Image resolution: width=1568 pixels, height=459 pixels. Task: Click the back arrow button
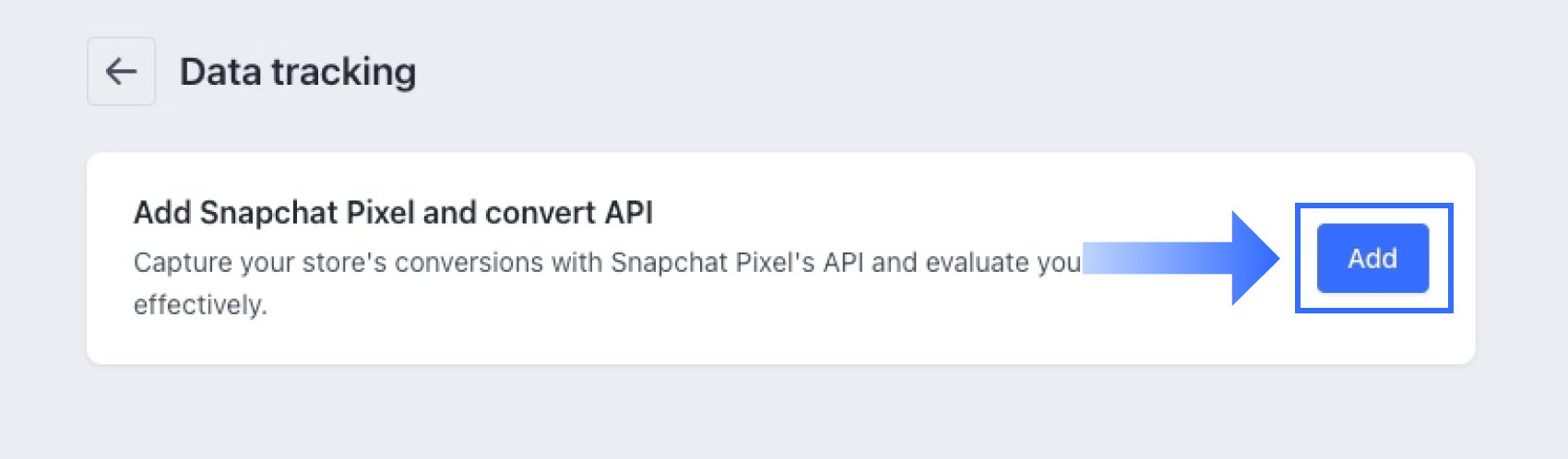121,72
